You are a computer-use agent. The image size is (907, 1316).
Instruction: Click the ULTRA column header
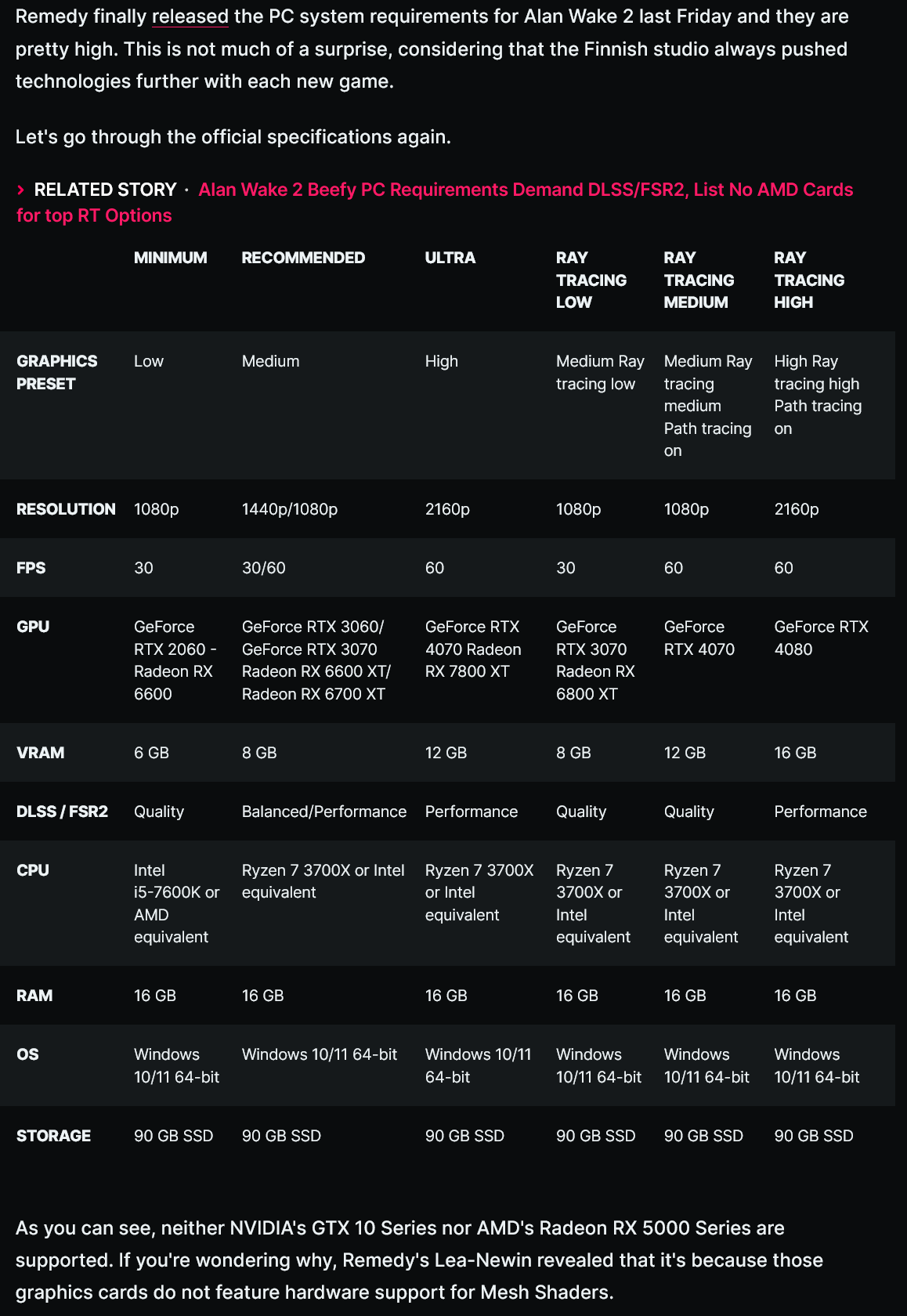(x=450, y=258)
